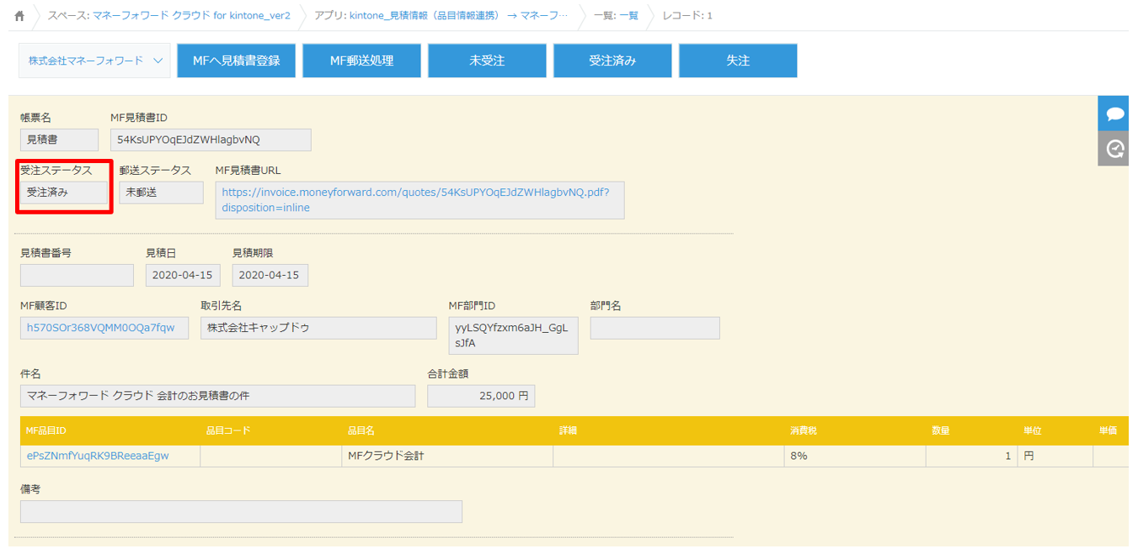Click the MF品目ID column header
Screen dimensions: 1138x554
[x=110, y=431]
